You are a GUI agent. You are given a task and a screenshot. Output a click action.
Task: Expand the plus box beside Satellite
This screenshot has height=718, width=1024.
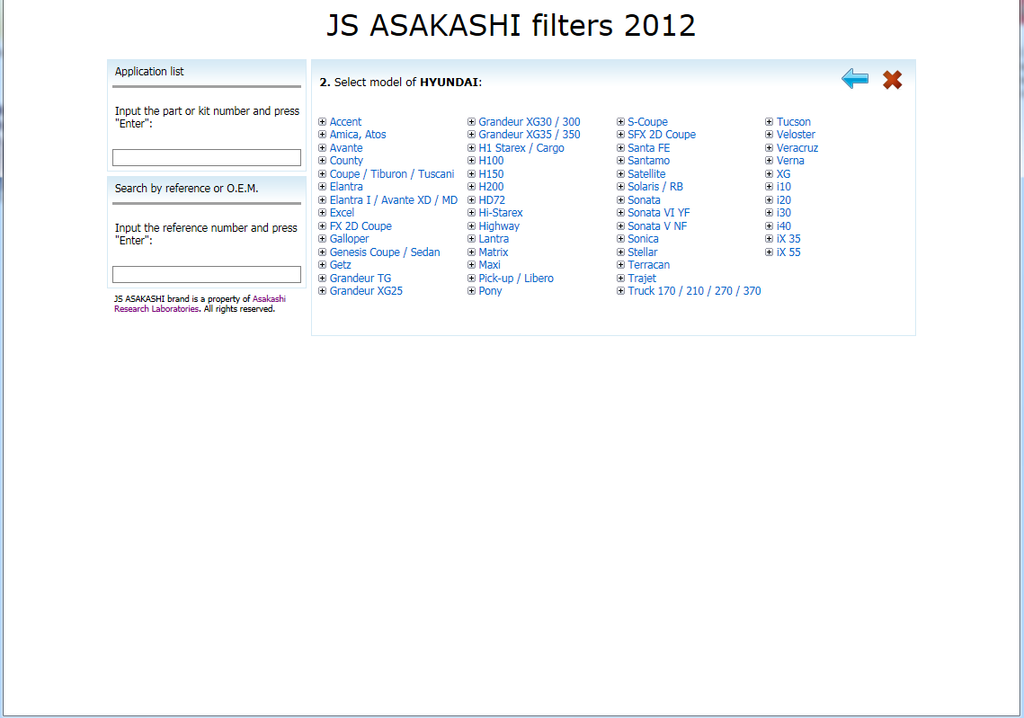[x=620, y=174]
